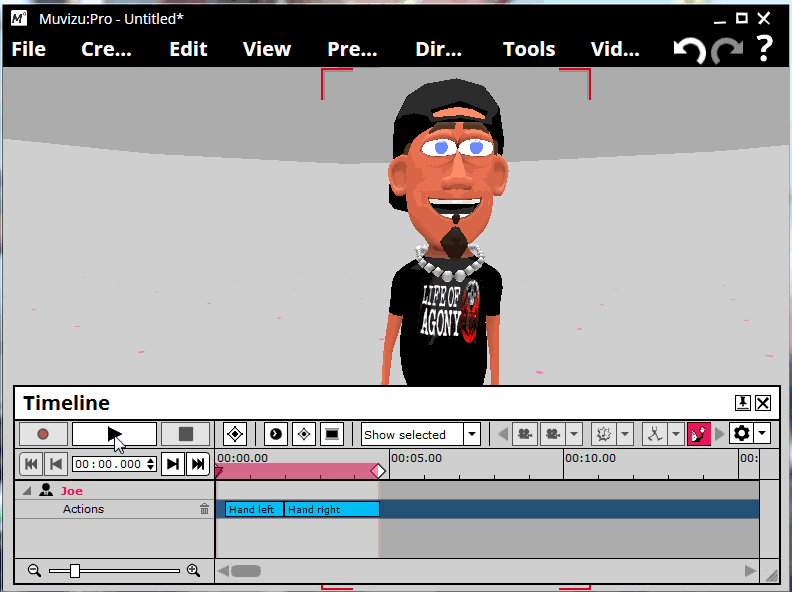Open the Dir... menu

[438, 49]
